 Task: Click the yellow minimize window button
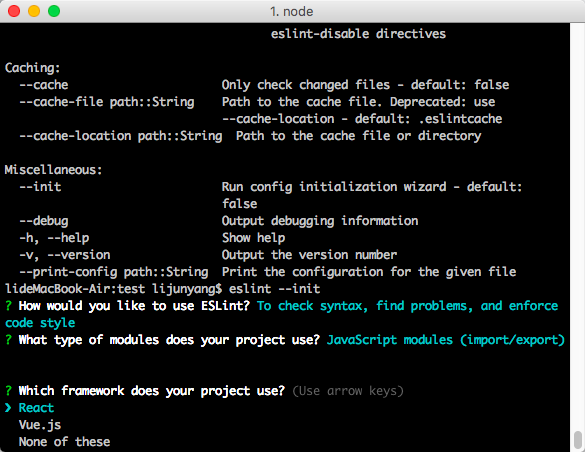tap(34, 11)
